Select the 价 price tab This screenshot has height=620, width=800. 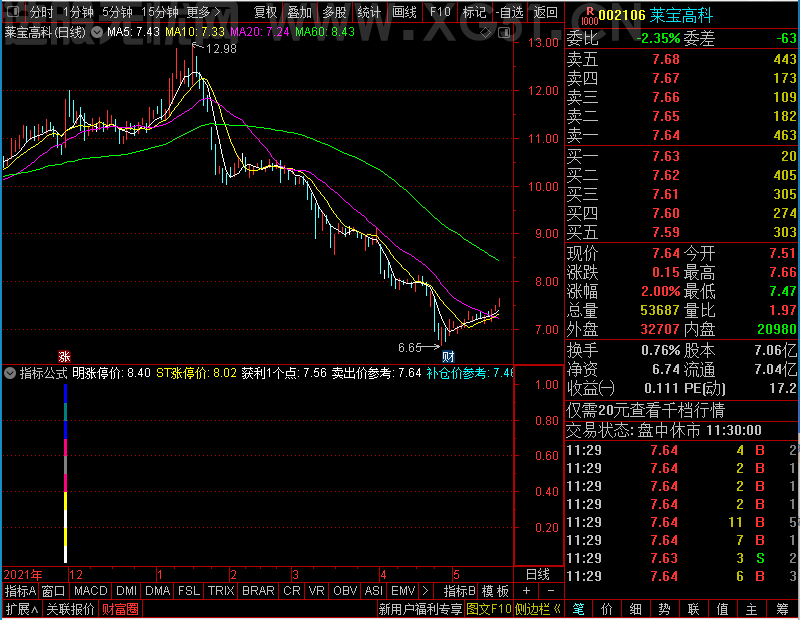point(607,609)
